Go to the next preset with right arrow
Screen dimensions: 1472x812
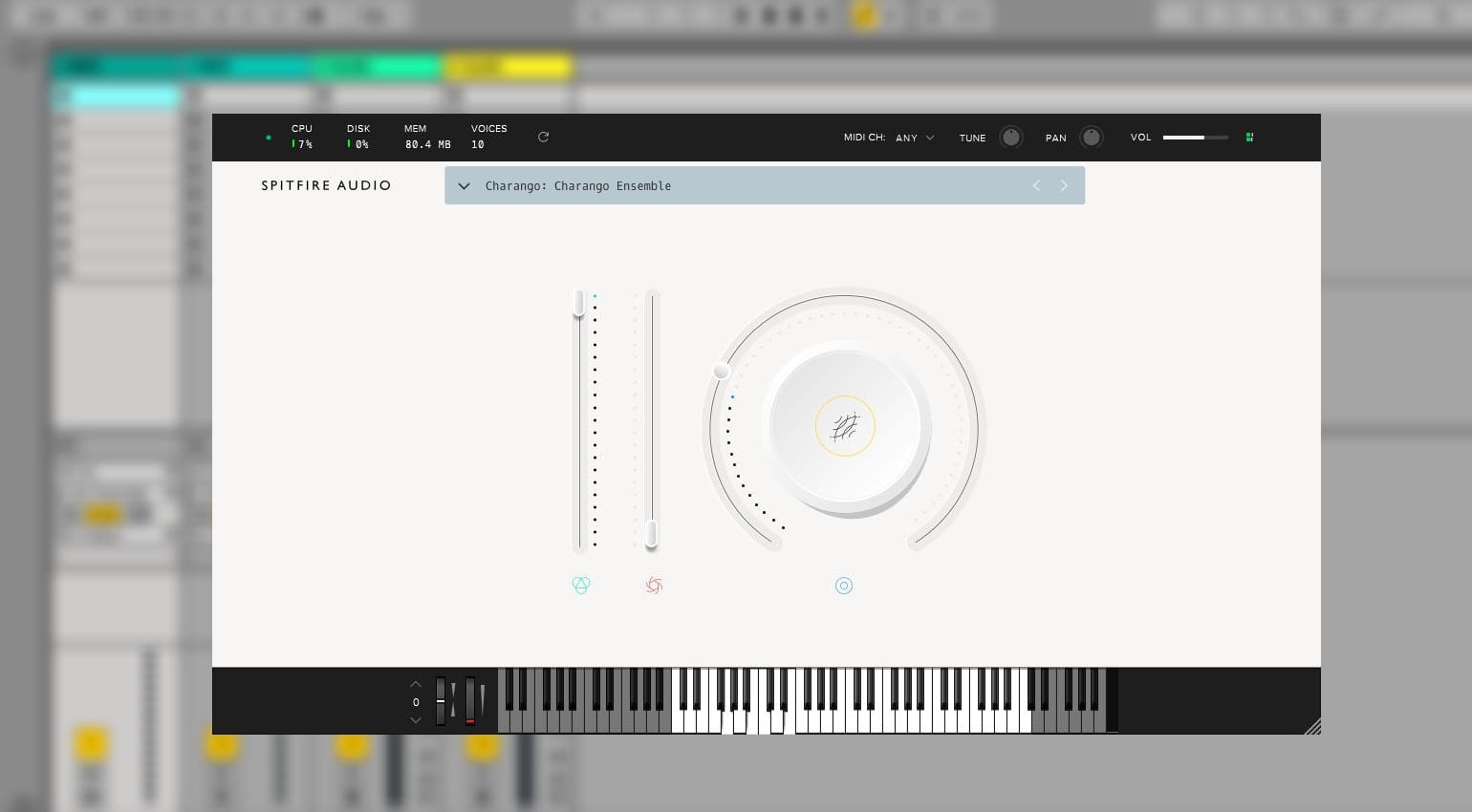pos(1064,186)
